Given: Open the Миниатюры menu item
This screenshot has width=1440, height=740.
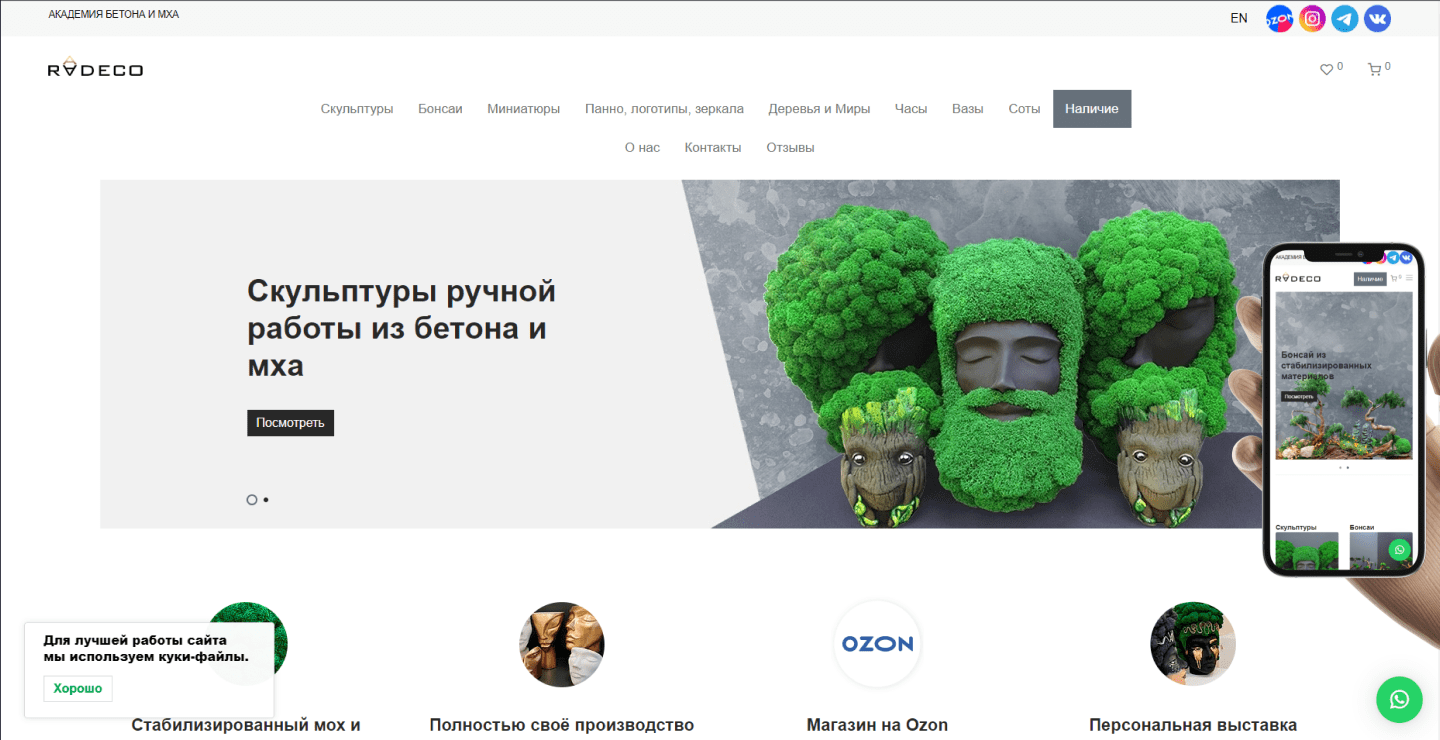Looking at the screenshot, I should tap(523, 109).
